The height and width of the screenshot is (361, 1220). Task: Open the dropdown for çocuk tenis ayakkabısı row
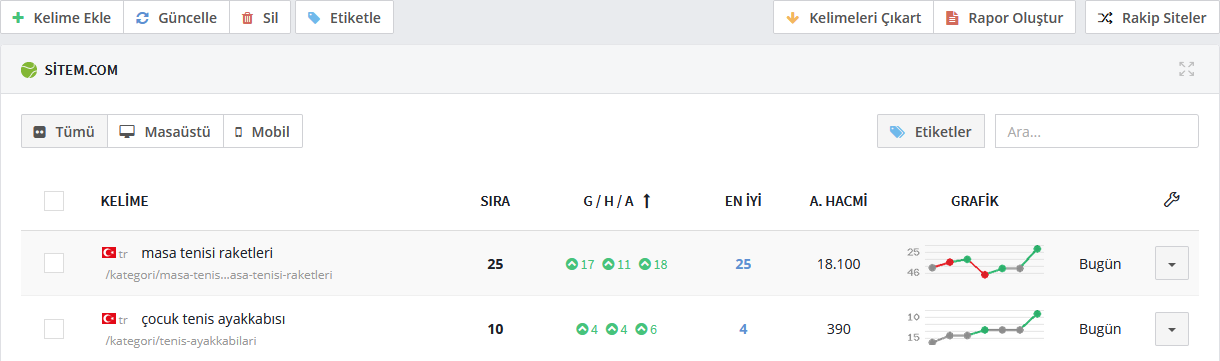[x=1171, y=329]
